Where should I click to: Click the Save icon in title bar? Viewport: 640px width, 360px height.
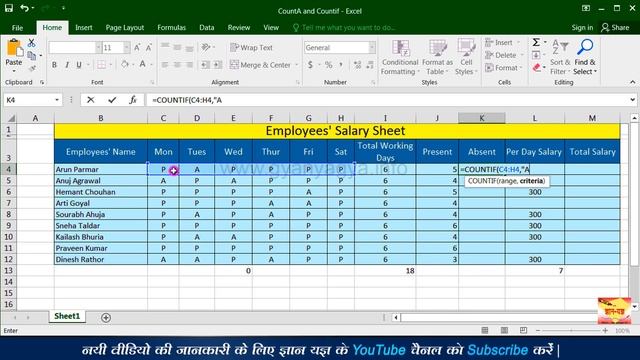[9, 8]
